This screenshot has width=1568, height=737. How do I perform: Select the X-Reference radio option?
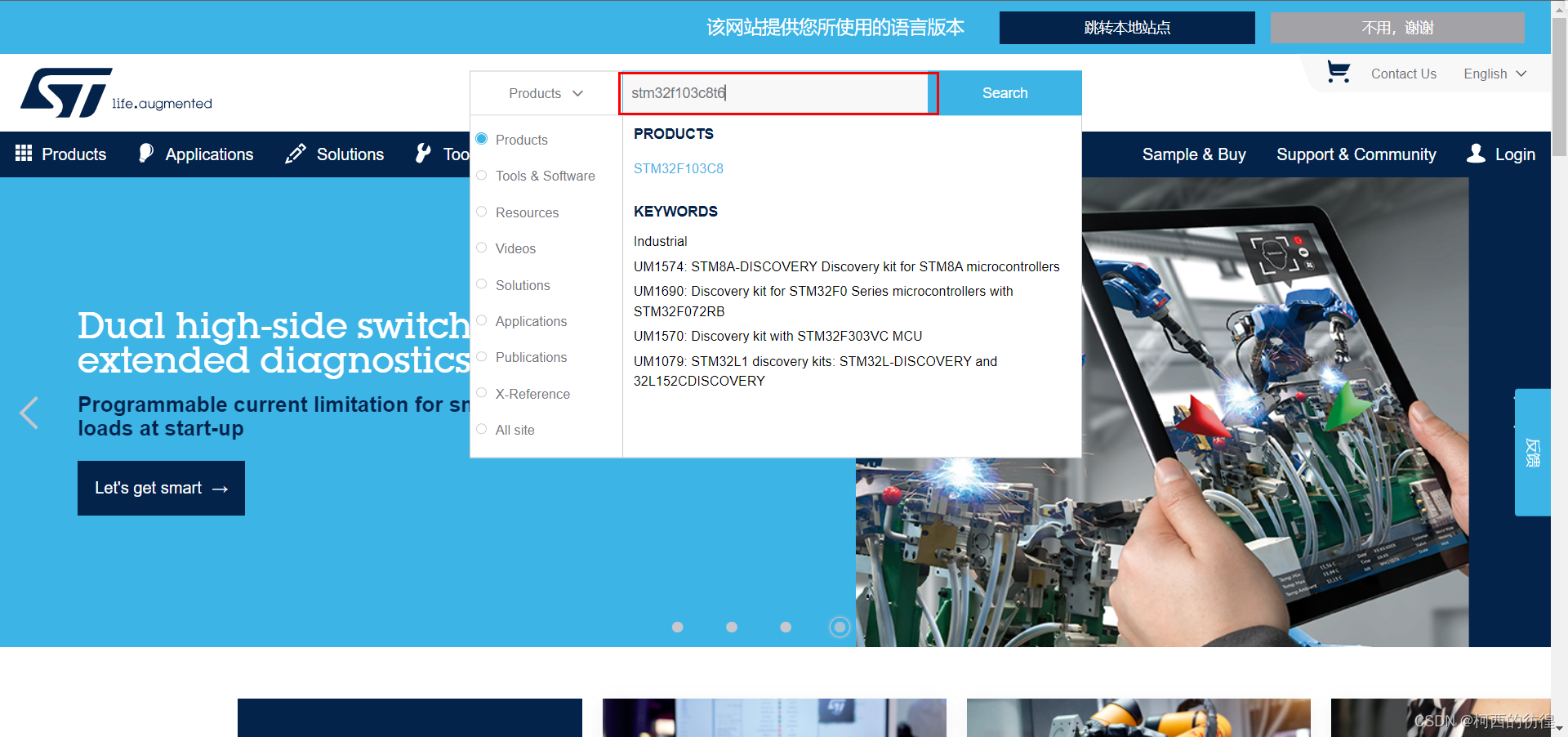pos(482,393)
